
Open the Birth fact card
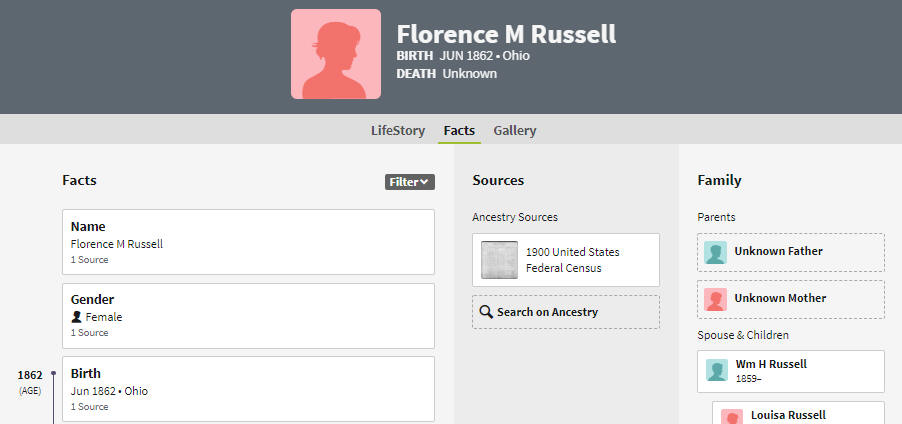point(249,389)
